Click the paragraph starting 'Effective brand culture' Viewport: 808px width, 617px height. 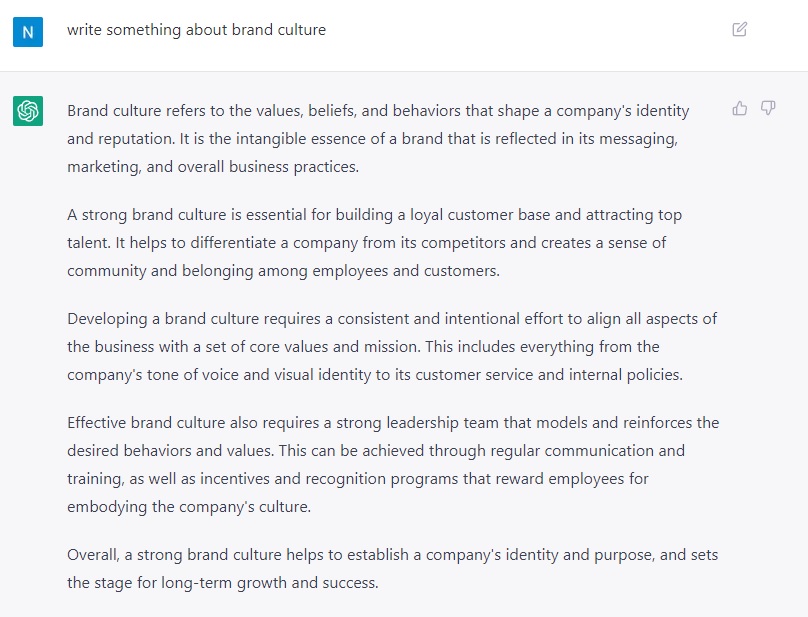click(x=393, y=464)
